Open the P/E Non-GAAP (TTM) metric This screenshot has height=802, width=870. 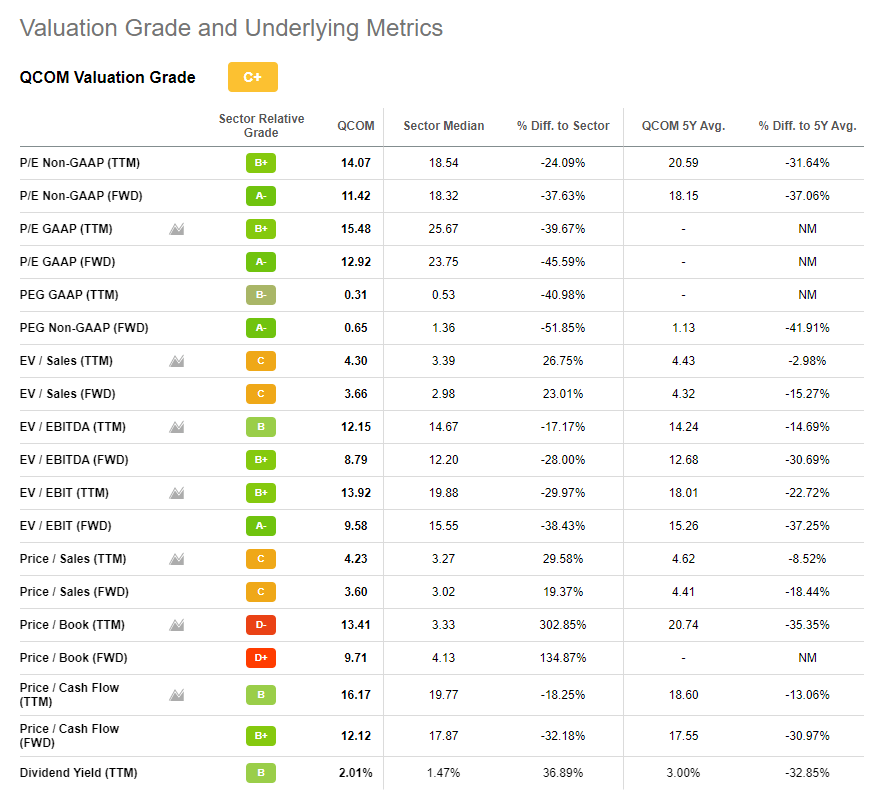(80, 163)
